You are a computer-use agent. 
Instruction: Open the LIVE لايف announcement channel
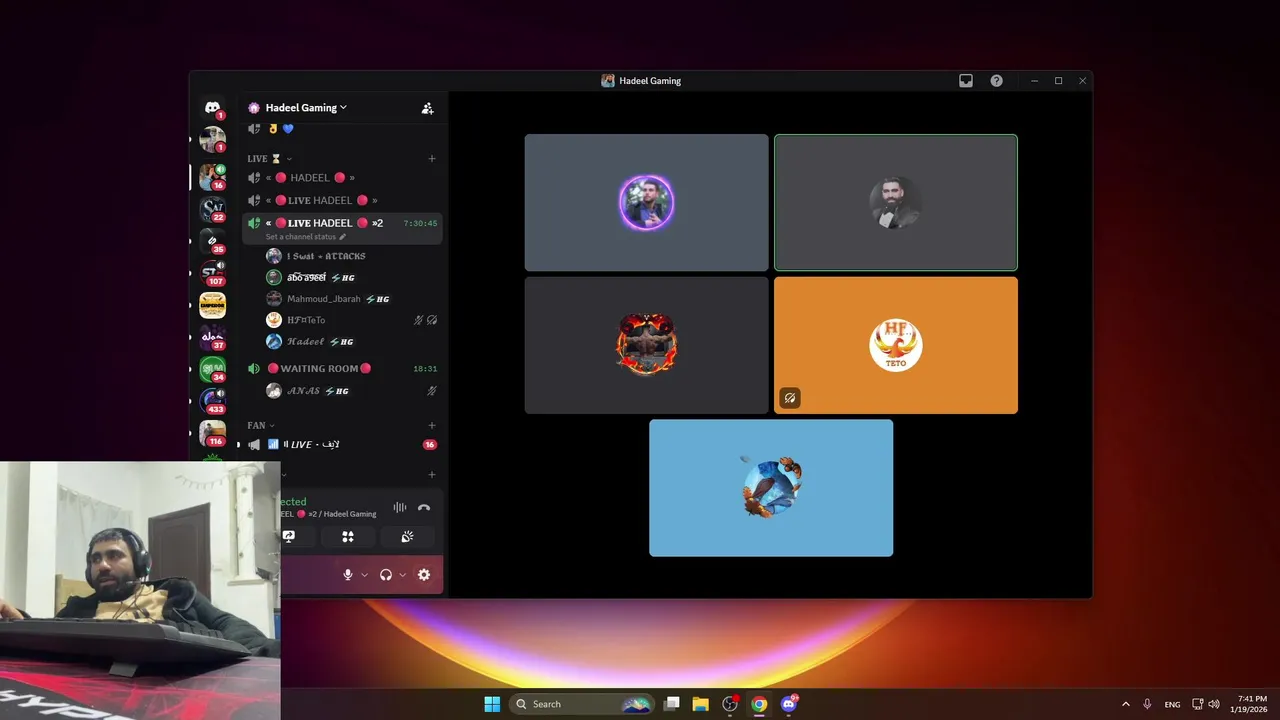[x=342, y=444]
